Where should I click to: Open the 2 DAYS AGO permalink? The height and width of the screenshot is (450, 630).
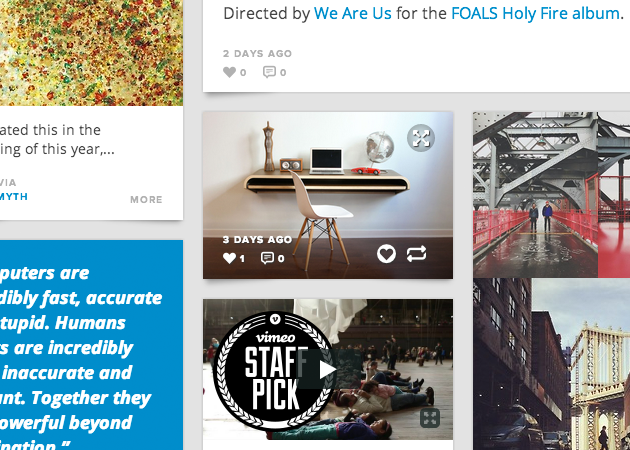(258, 53)
